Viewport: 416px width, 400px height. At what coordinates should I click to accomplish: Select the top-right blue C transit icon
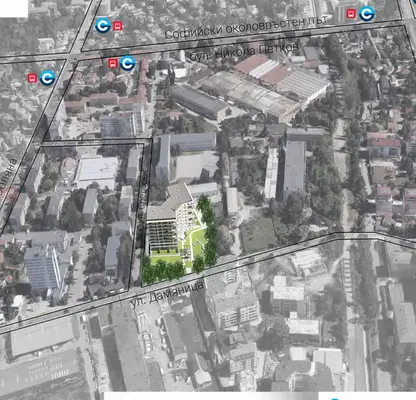pos(367,14)
